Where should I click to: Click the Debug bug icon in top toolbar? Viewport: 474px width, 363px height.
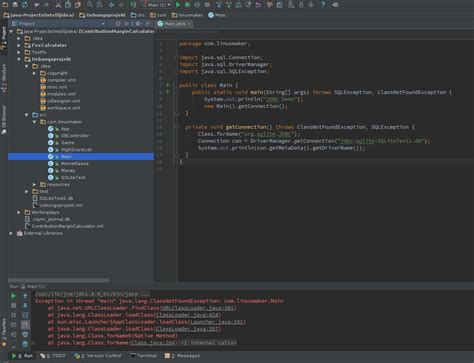tap(187, 5)
